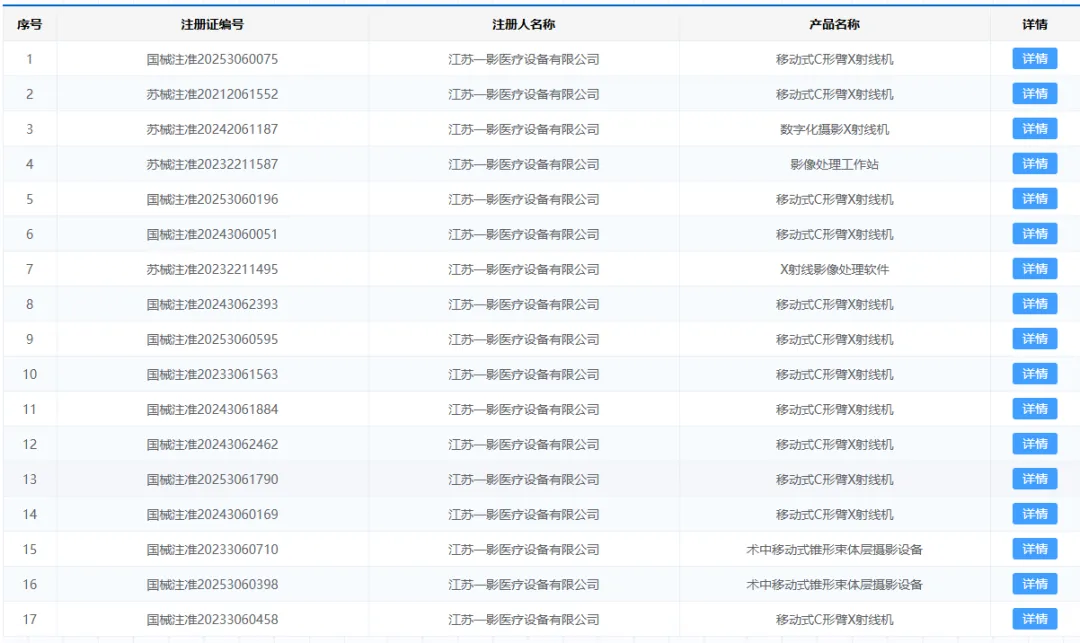Click 详情 for 国械注准20233060458
Screen dimensions: 1080x643
[x=1035, y=619]
